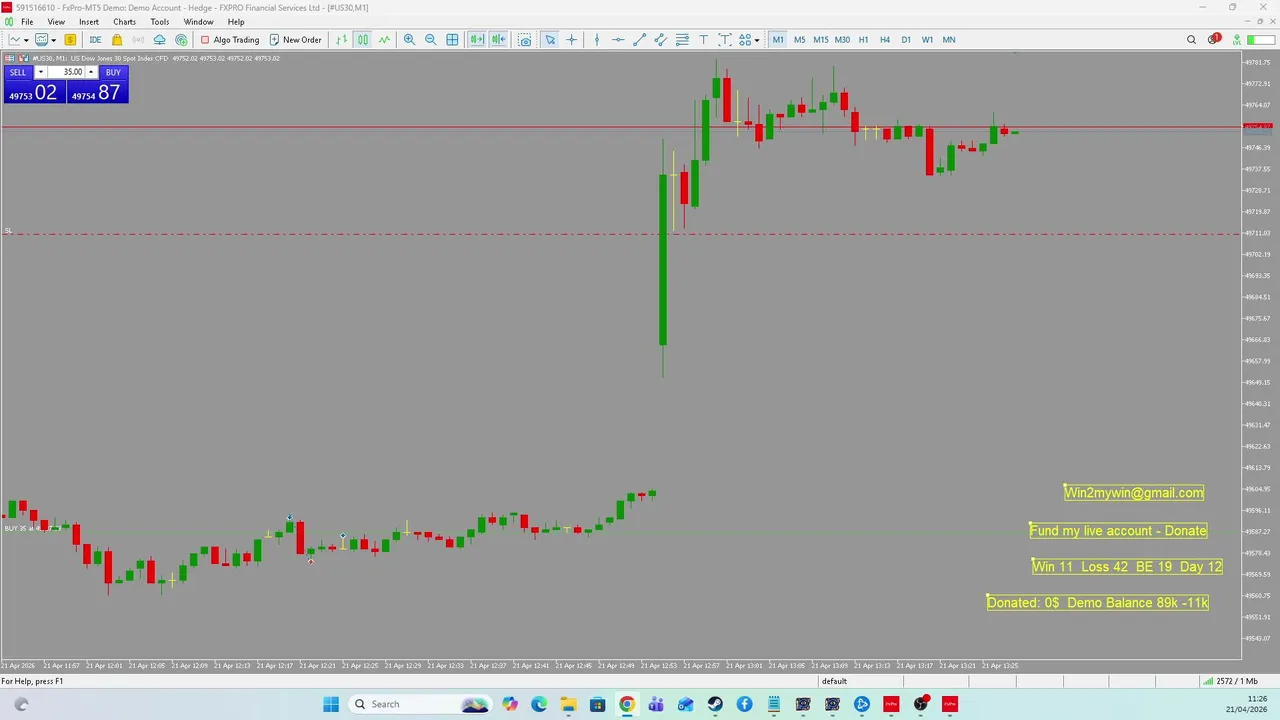This screenshot has height=720, width=1280.
Task: Open the IDE MetaEditor
Action: tap(95, 40)
